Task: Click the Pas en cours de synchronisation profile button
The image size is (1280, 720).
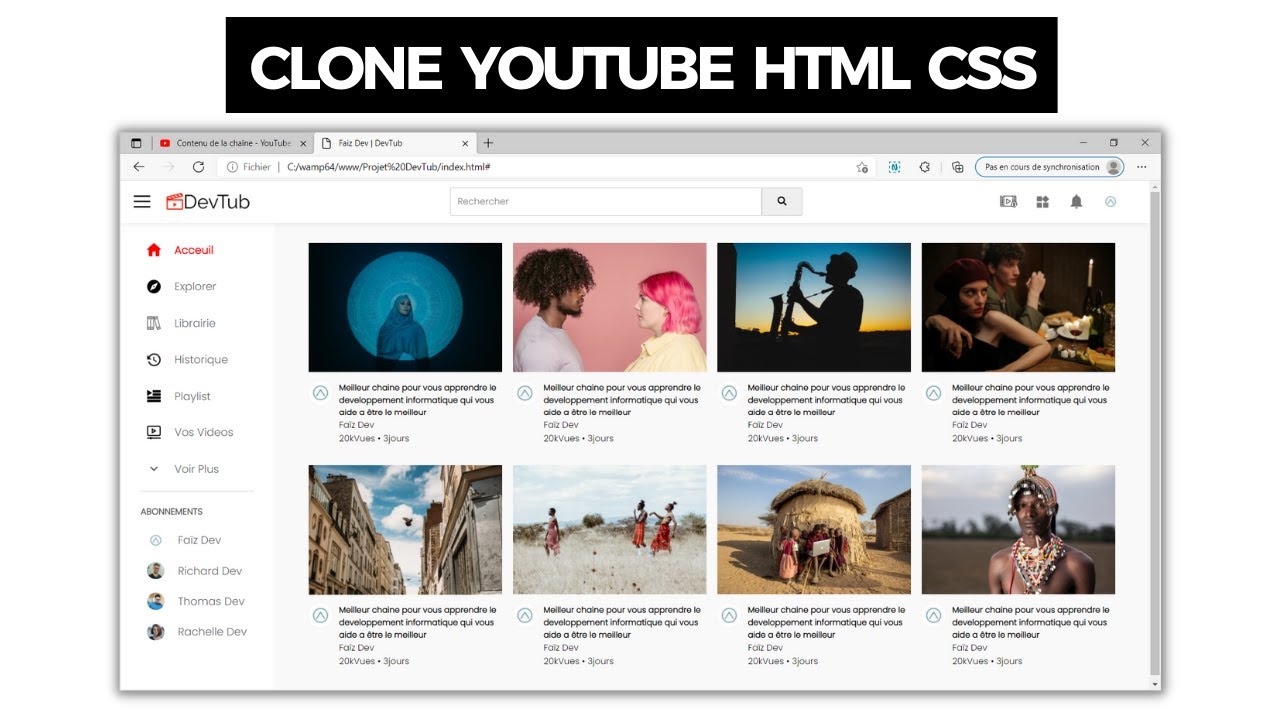Action: point(1049,167)
